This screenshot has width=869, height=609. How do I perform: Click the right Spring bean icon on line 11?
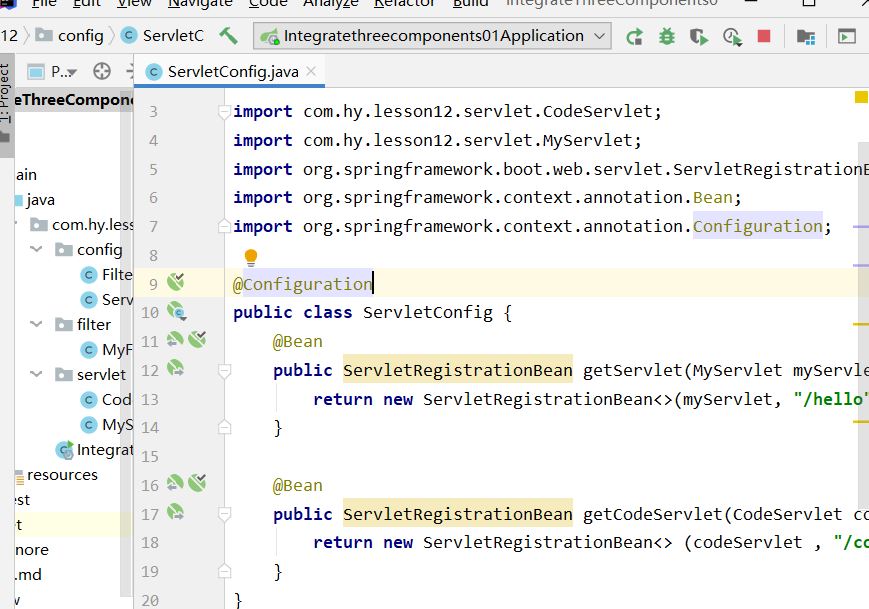pyautogui.click(x=197, y=339)
